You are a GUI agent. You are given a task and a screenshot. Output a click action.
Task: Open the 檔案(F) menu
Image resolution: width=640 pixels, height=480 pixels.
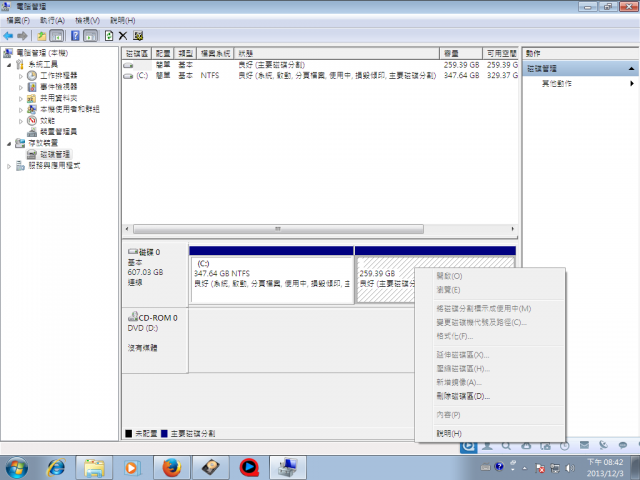click(x=18, y=20)
